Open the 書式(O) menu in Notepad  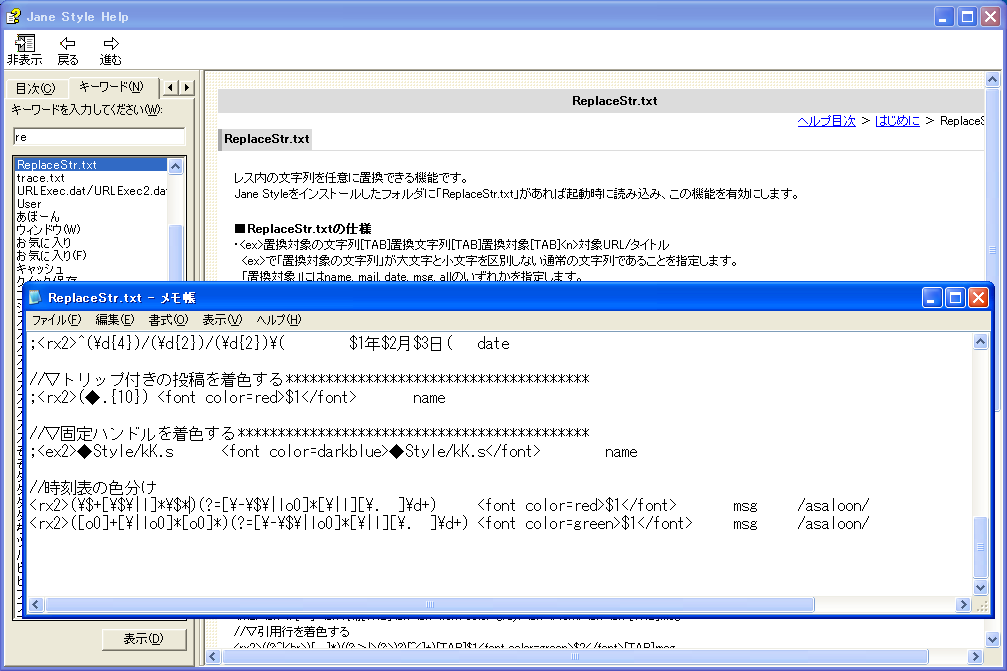(x=168, y=320)
